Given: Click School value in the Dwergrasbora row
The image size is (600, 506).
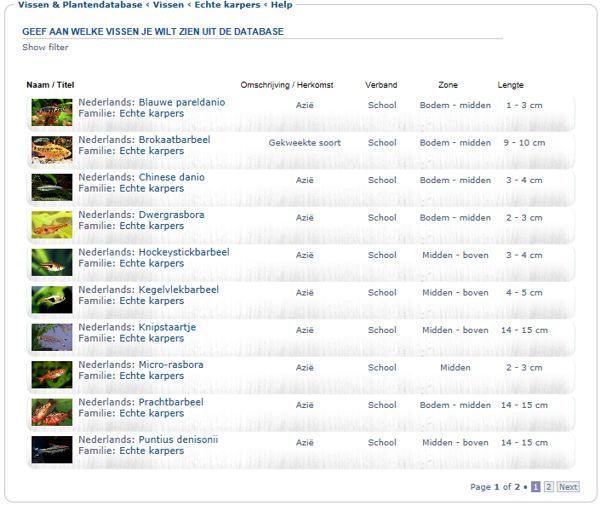Looking at the screenshot, I should 382,218.
